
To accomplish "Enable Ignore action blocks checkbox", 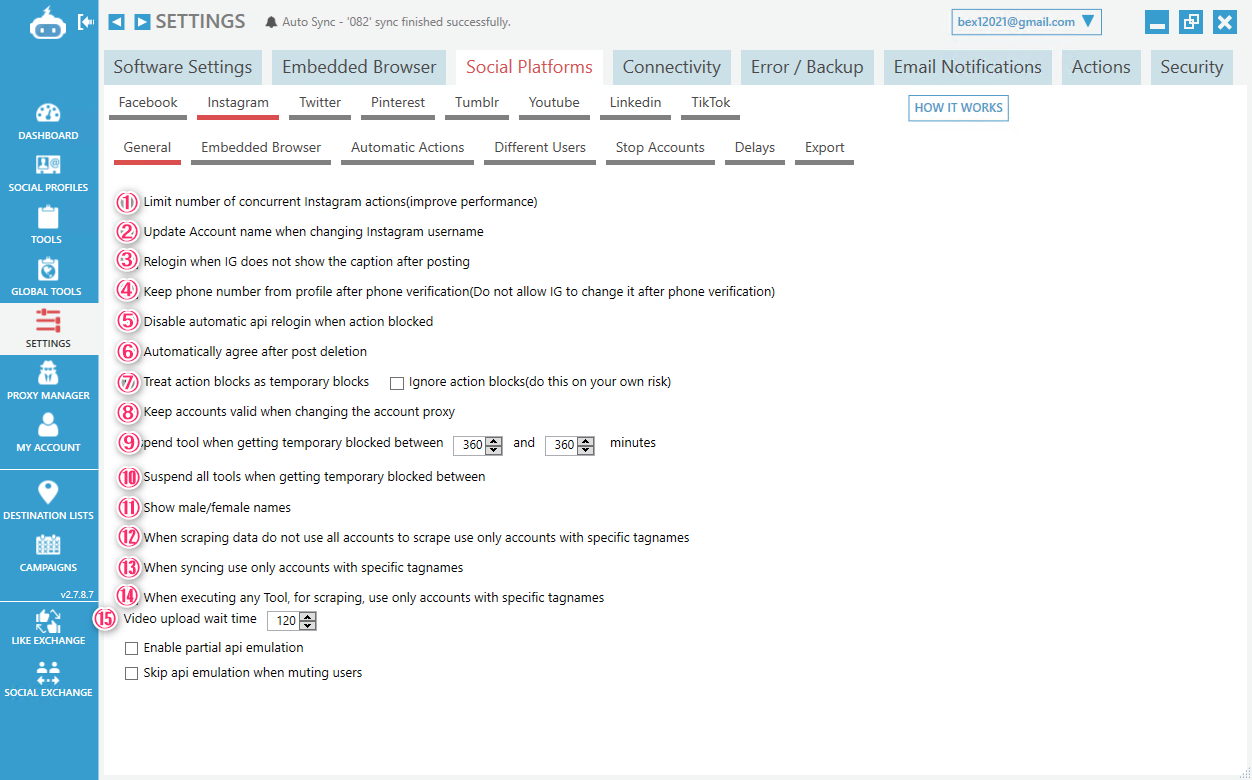I will click(x=397, y=382).
